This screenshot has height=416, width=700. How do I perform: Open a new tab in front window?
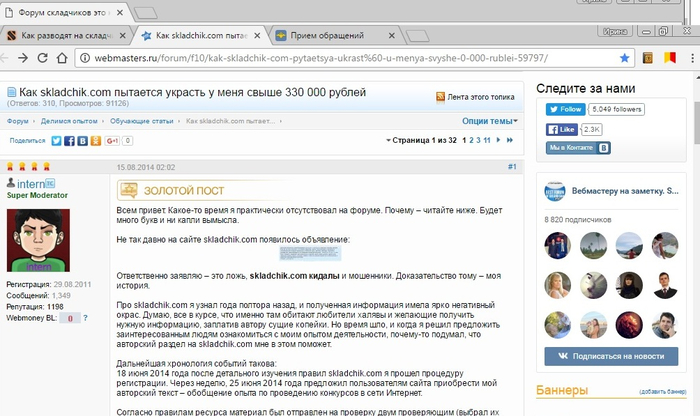[417, 36]
